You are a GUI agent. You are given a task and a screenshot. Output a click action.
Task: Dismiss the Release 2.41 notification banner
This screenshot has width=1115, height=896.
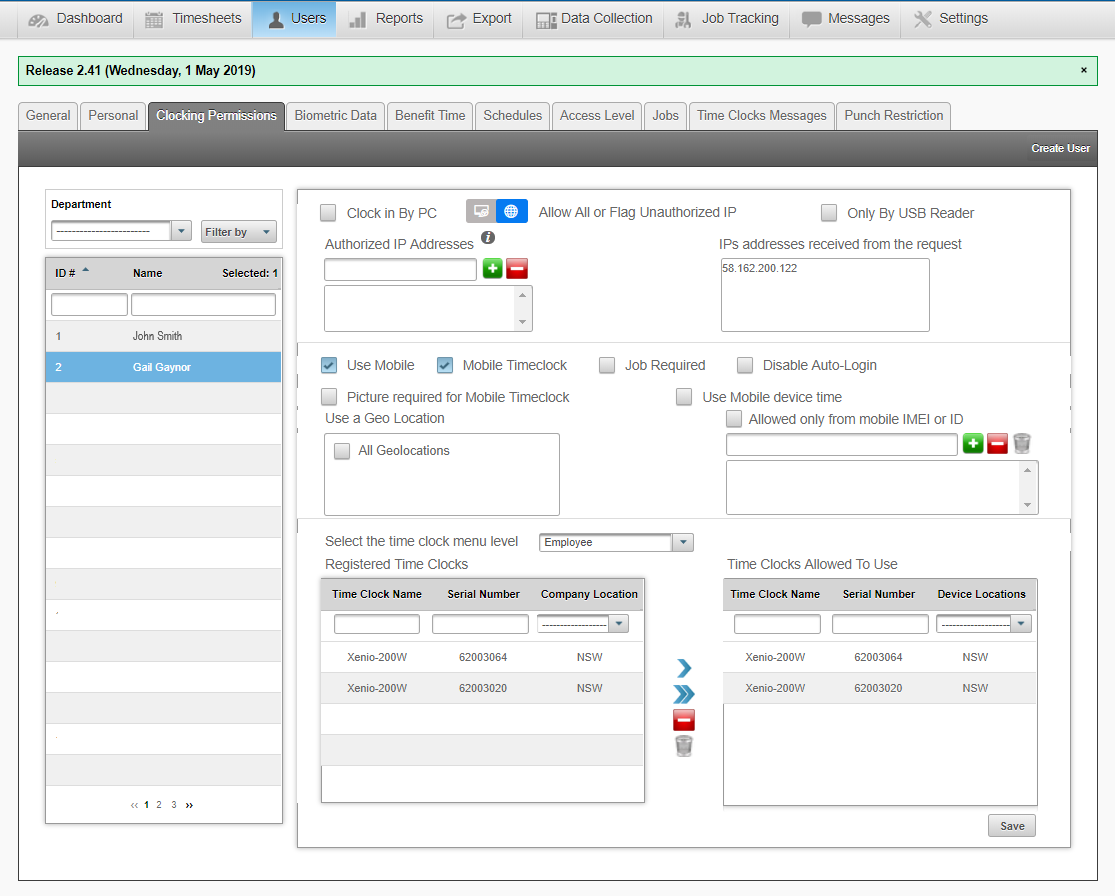(1084, 70)
